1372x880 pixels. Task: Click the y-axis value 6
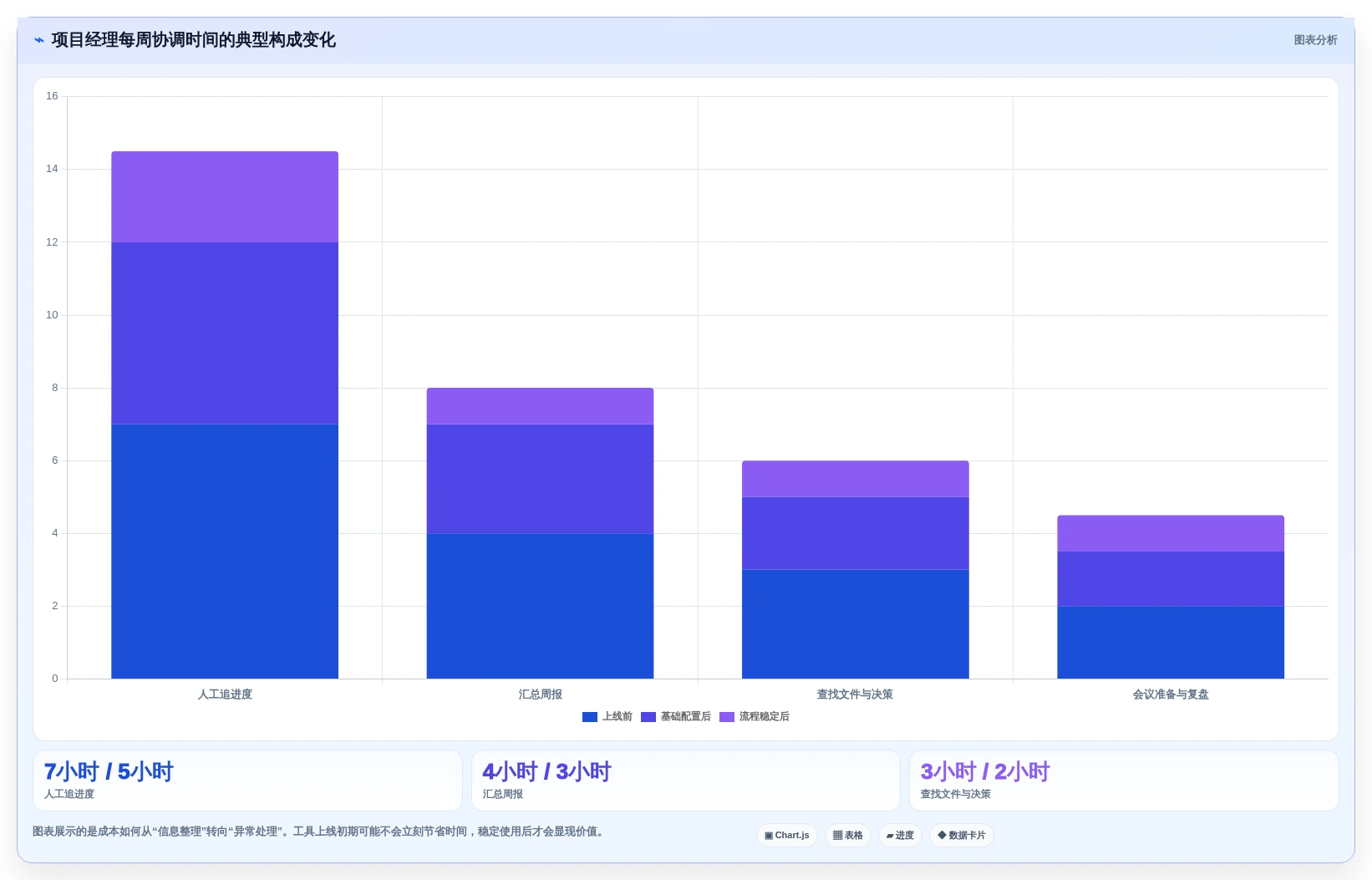[55, 460]
